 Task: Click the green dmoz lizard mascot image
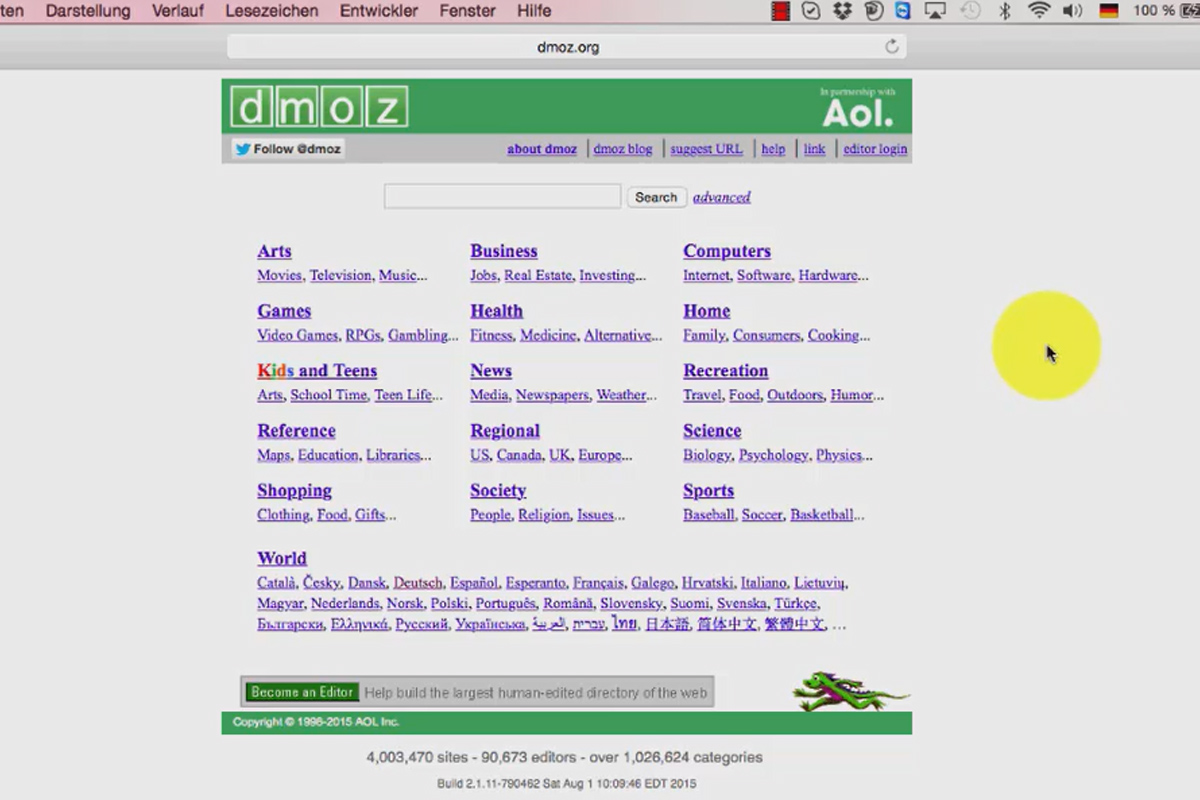coord(850,691)
